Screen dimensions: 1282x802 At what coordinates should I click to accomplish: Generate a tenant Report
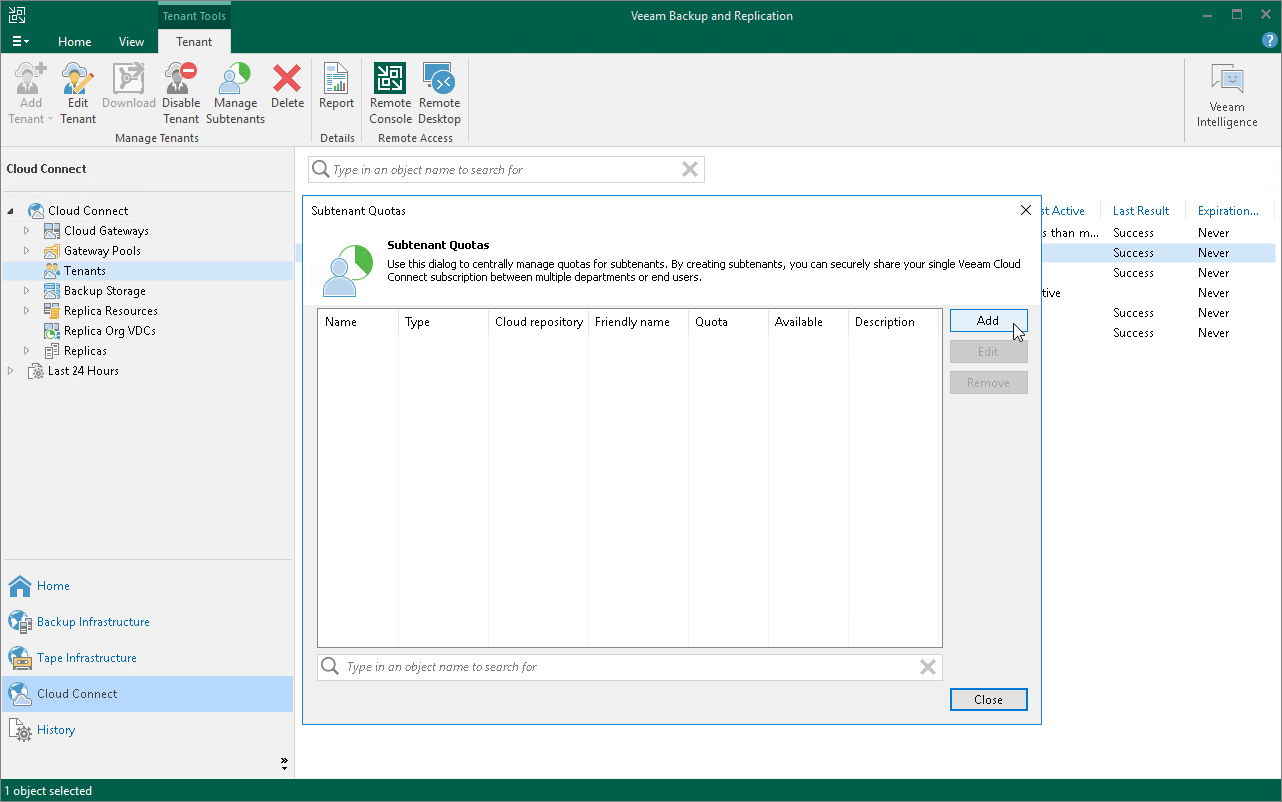click(x=337, y=87)
